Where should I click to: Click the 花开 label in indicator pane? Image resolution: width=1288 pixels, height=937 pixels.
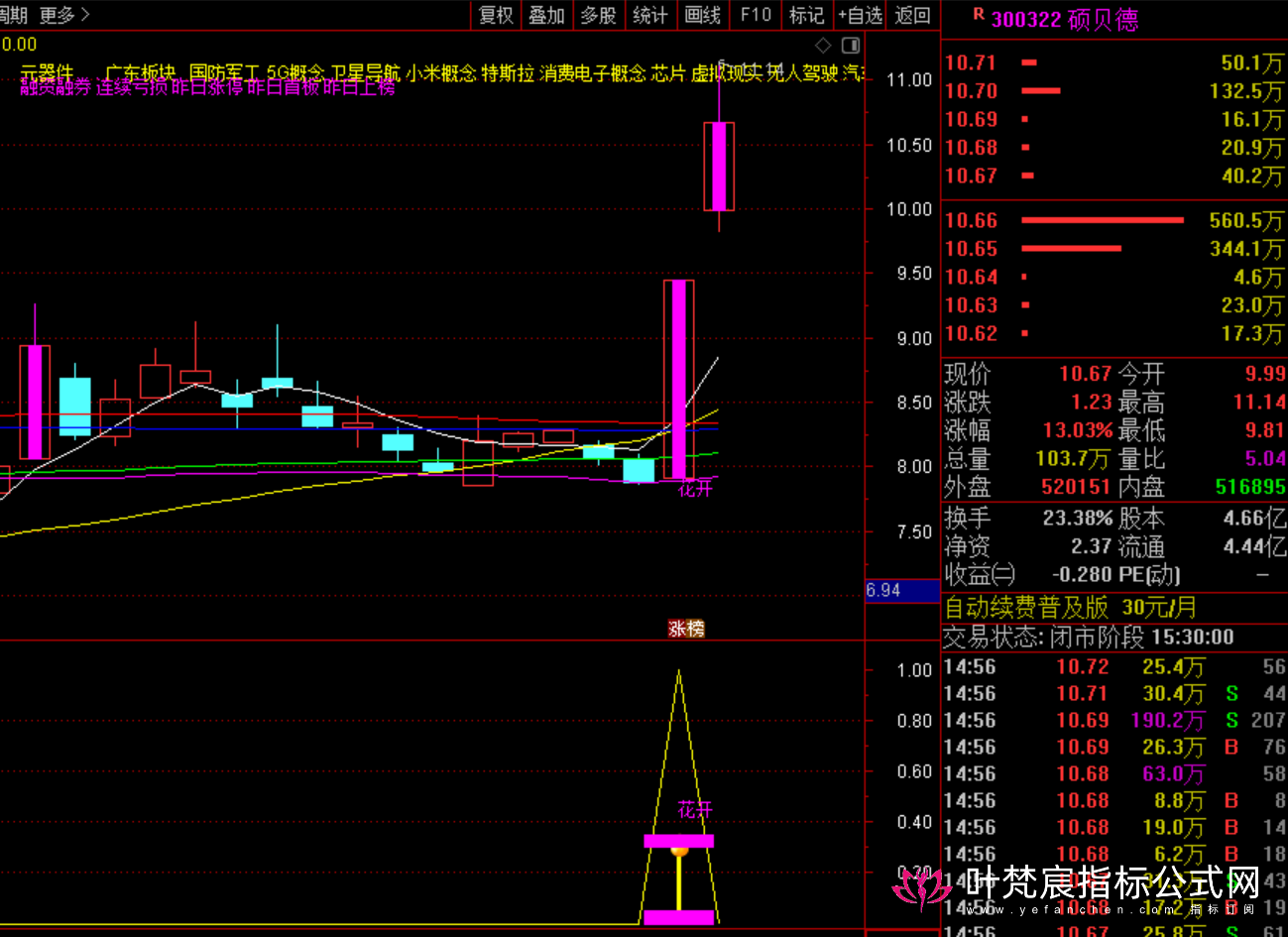tap(695, 810)
